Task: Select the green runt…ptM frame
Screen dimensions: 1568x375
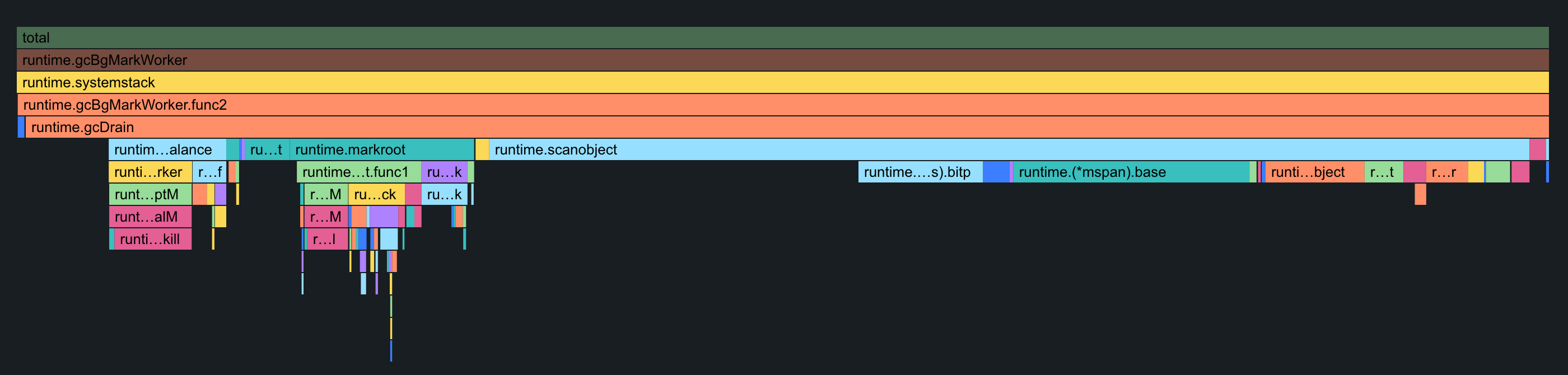Action: [x=150, y=195]
